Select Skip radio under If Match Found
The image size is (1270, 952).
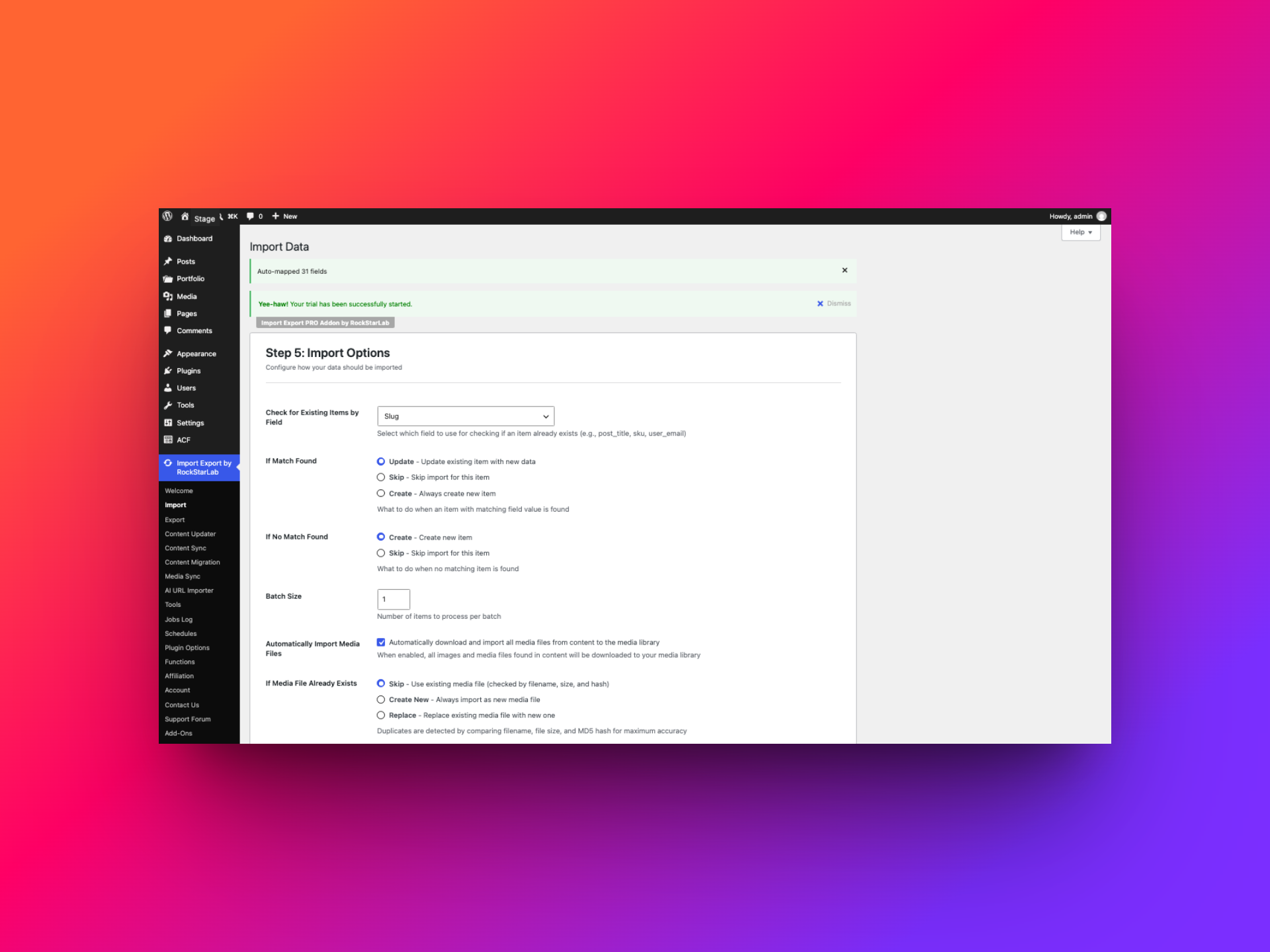[381, 477]
